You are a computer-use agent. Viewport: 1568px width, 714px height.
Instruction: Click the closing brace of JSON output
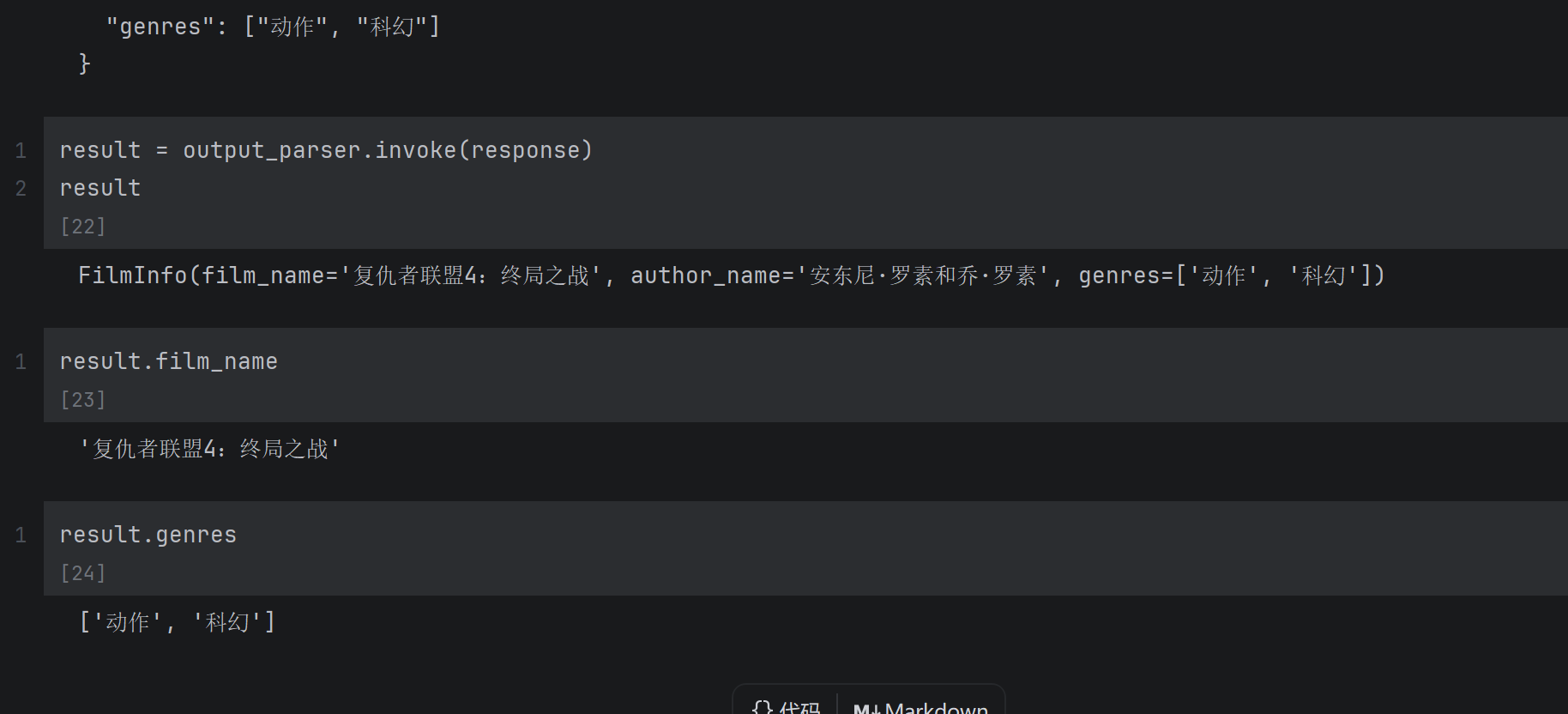point(84,64)
